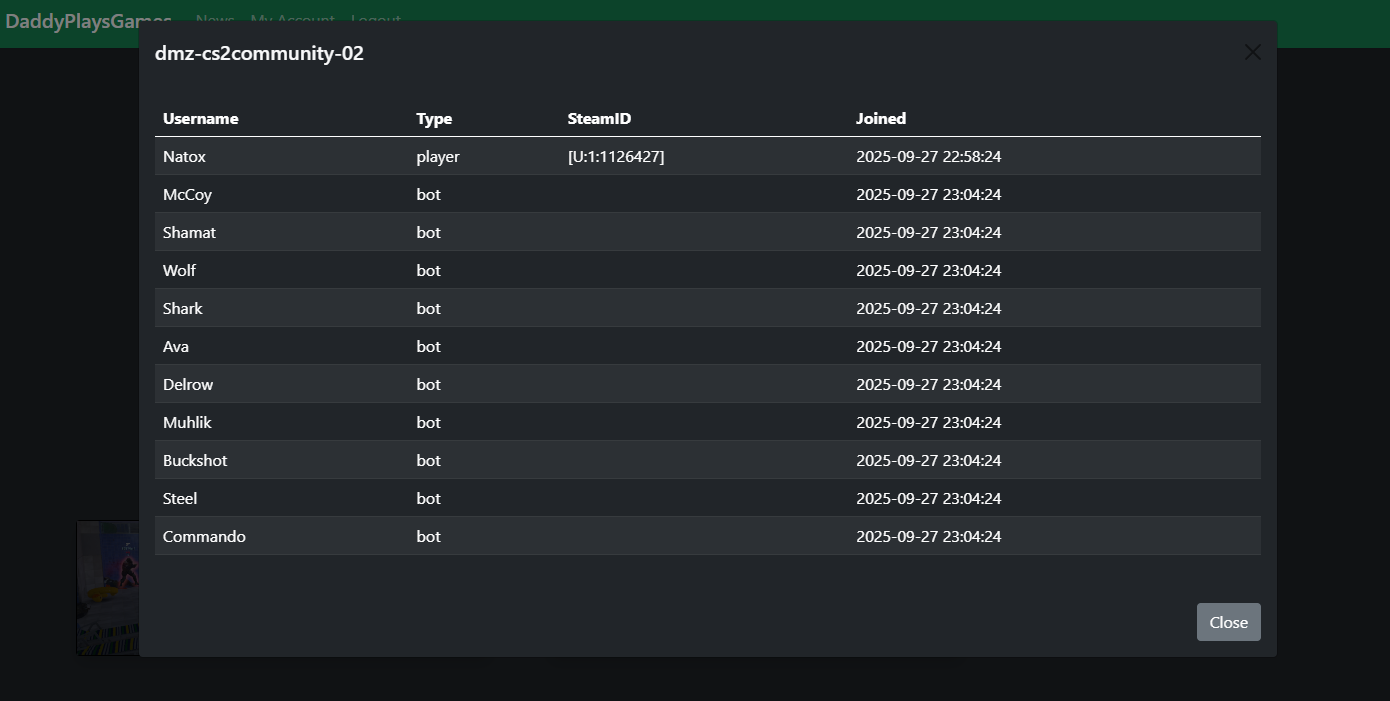Click the SteamID value [U:1:1126427]
1390x701 pixels.
click(615, 156)
